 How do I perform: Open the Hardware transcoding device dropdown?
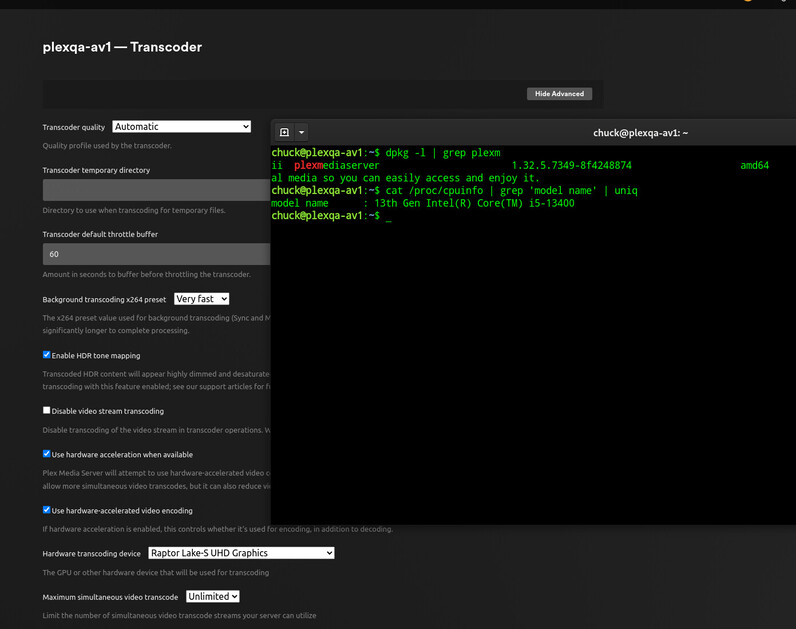241,553
